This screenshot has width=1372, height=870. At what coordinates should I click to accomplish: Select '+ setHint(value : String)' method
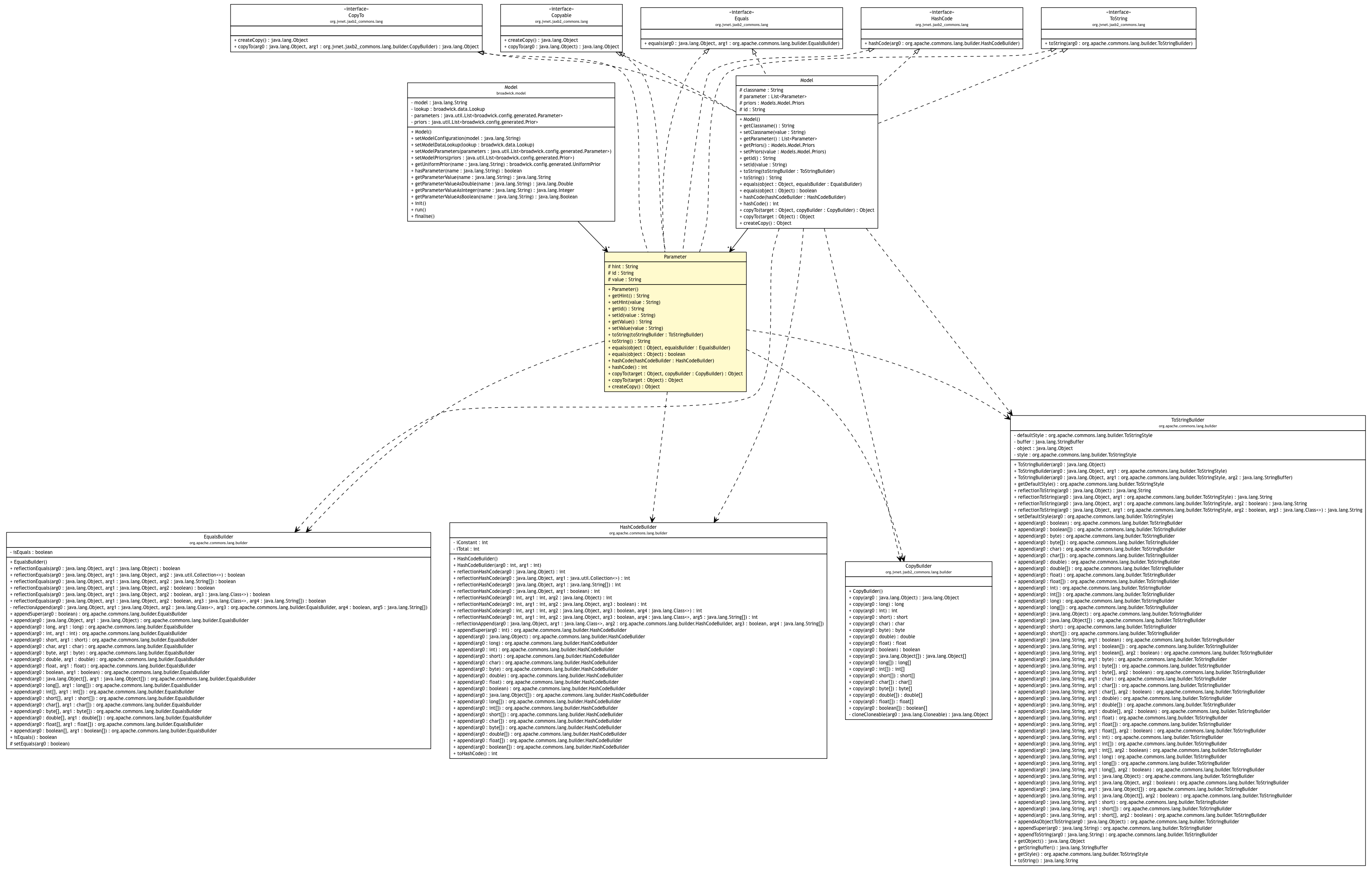pos(634,303)
